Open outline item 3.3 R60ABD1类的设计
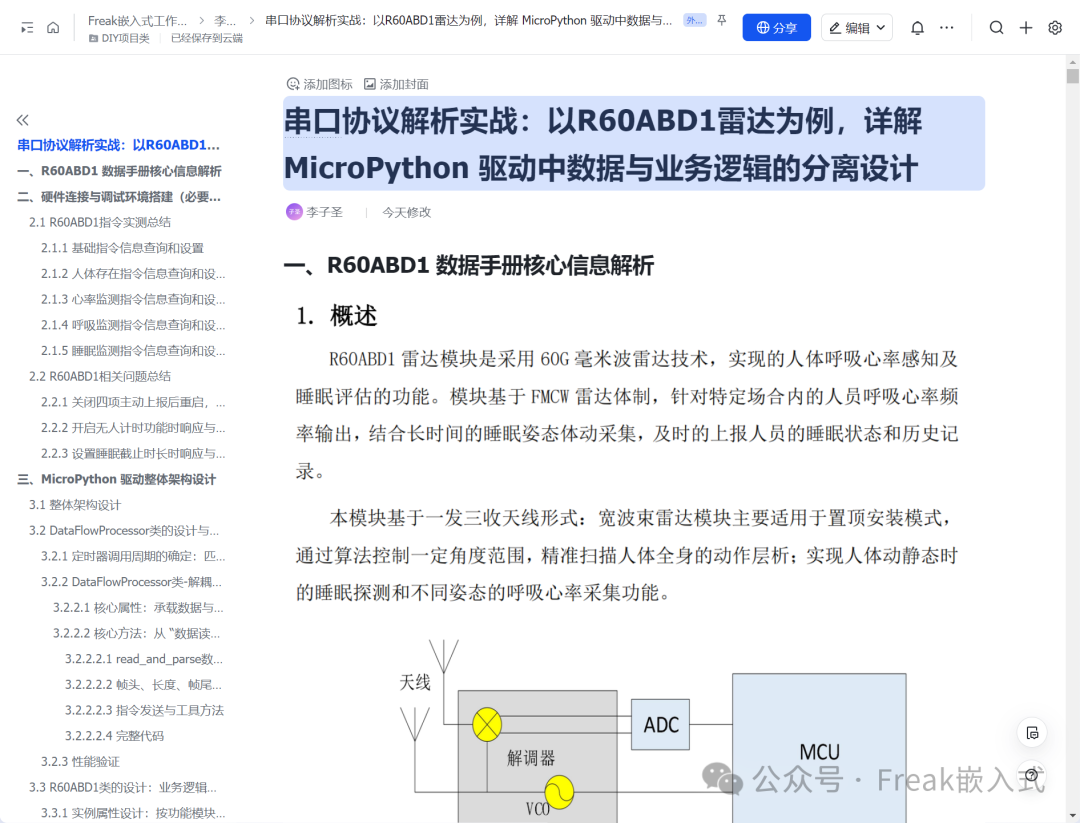The height and width of the screenshot is (823, 1080). point(123,787)
